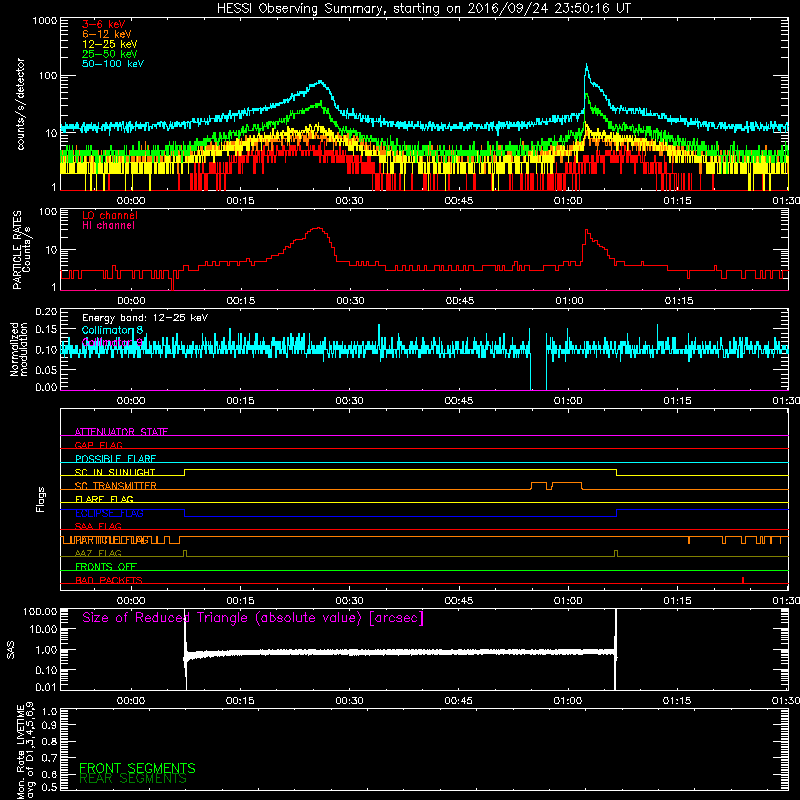This screenshot has width=800, height=800.
Task: Click the 0.20 tick on Normalized modulation axis
Action: 46,311
